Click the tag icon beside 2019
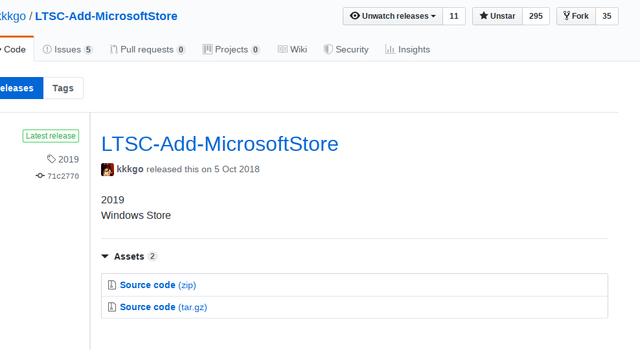The image size is (640, 360). click(x=51, y=159)
